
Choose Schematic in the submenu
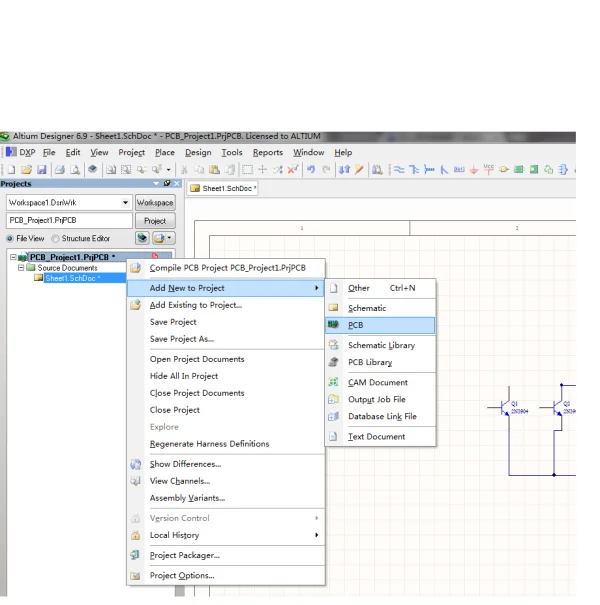(380, 308)
